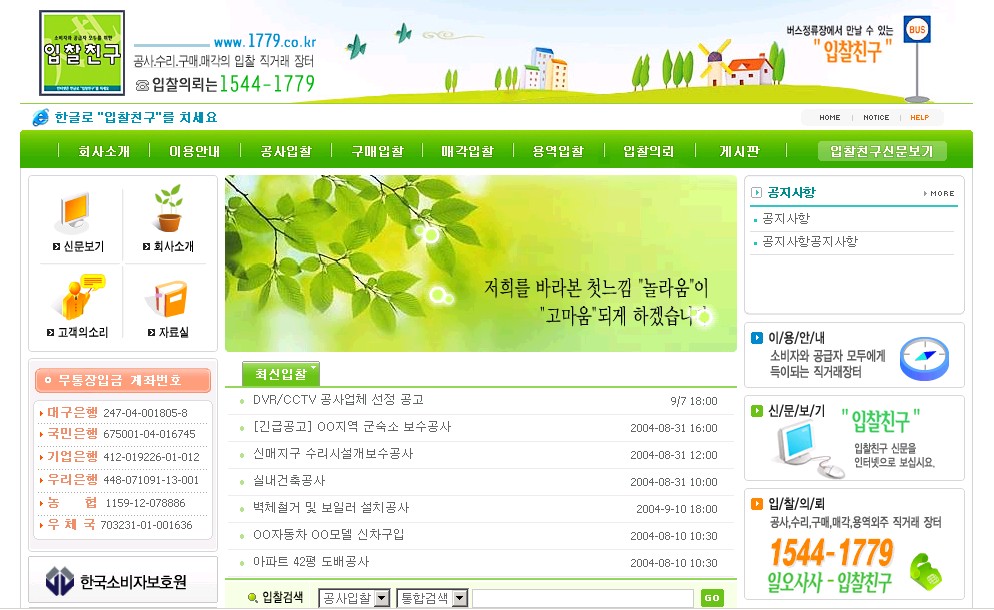Click the 무통장입금 계좌번호 header
Image resolution: width=994 pixels, height=610 pixels.
pos(122,380)
